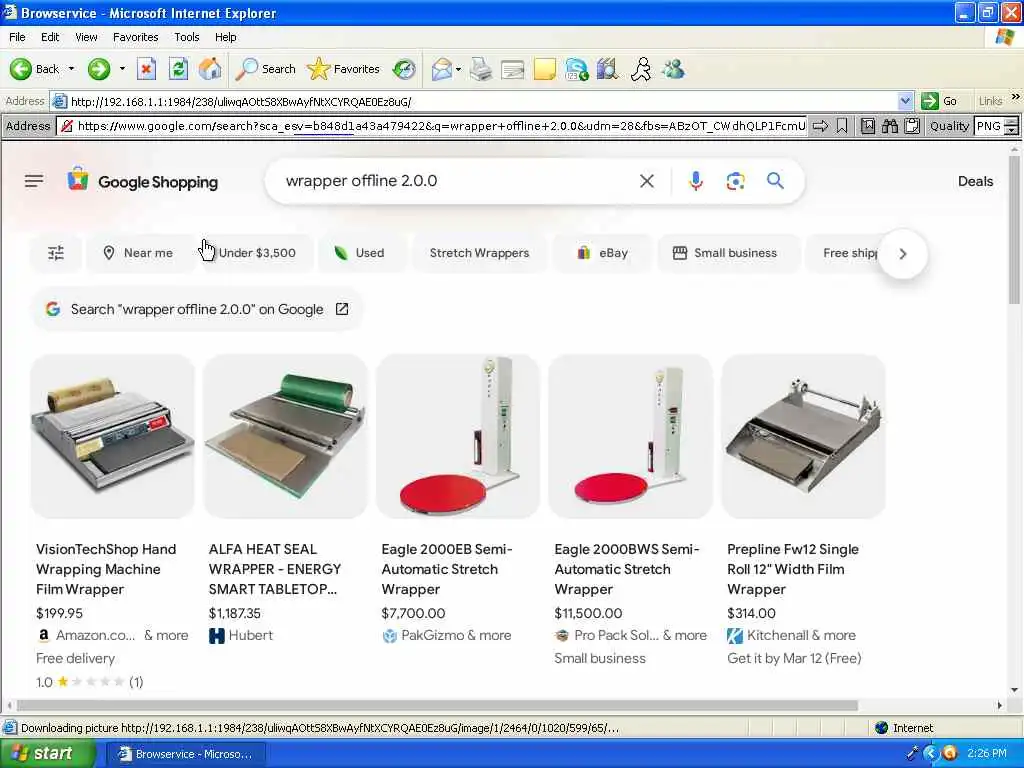Open Eagle 2000EB Semi-Automatic Stretch Wrapper title
Viewport: 1024px width, 768px height.
[x=447, y=569]
